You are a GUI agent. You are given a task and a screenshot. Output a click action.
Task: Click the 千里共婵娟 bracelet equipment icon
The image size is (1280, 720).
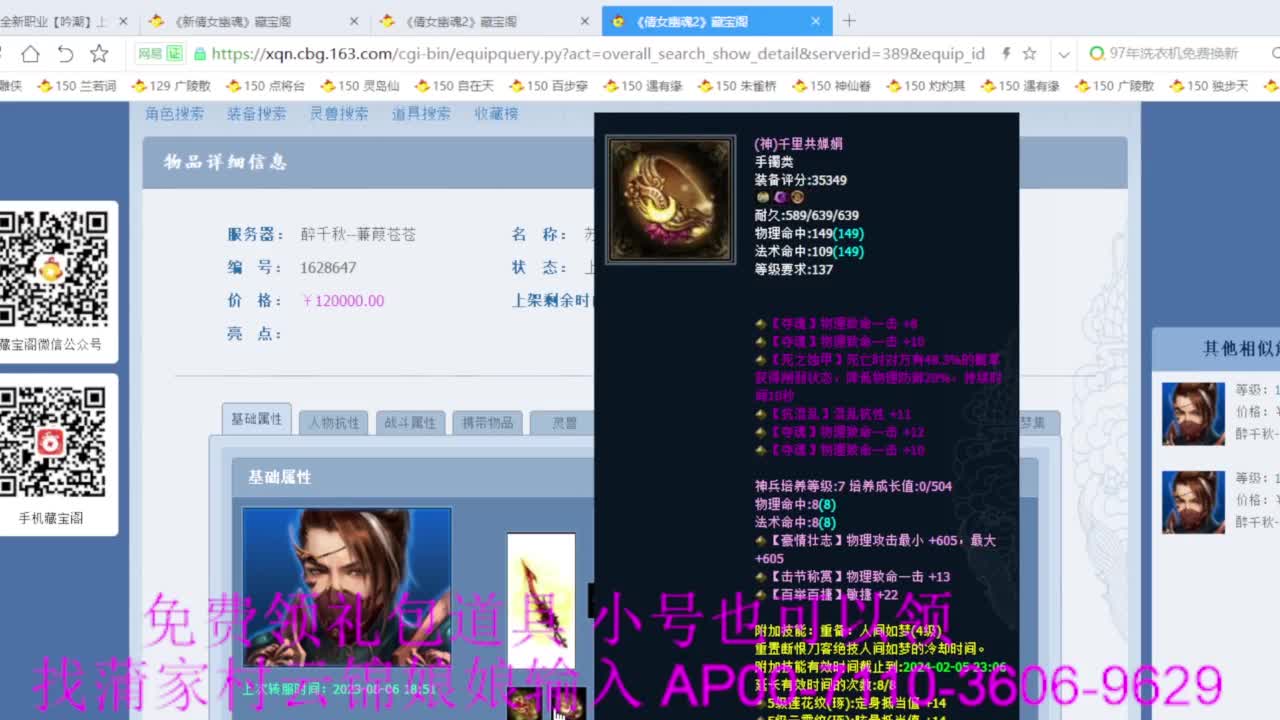(668, 198)
